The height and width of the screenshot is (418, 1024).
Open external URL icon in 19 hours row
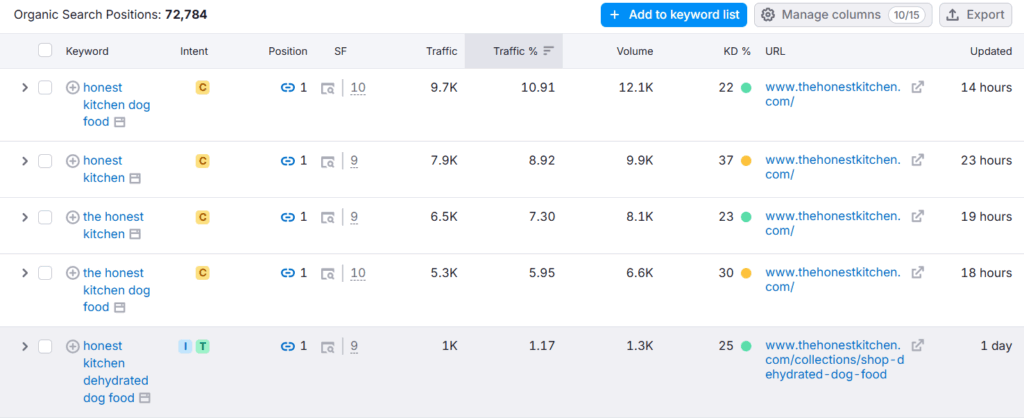pos(918,216)
